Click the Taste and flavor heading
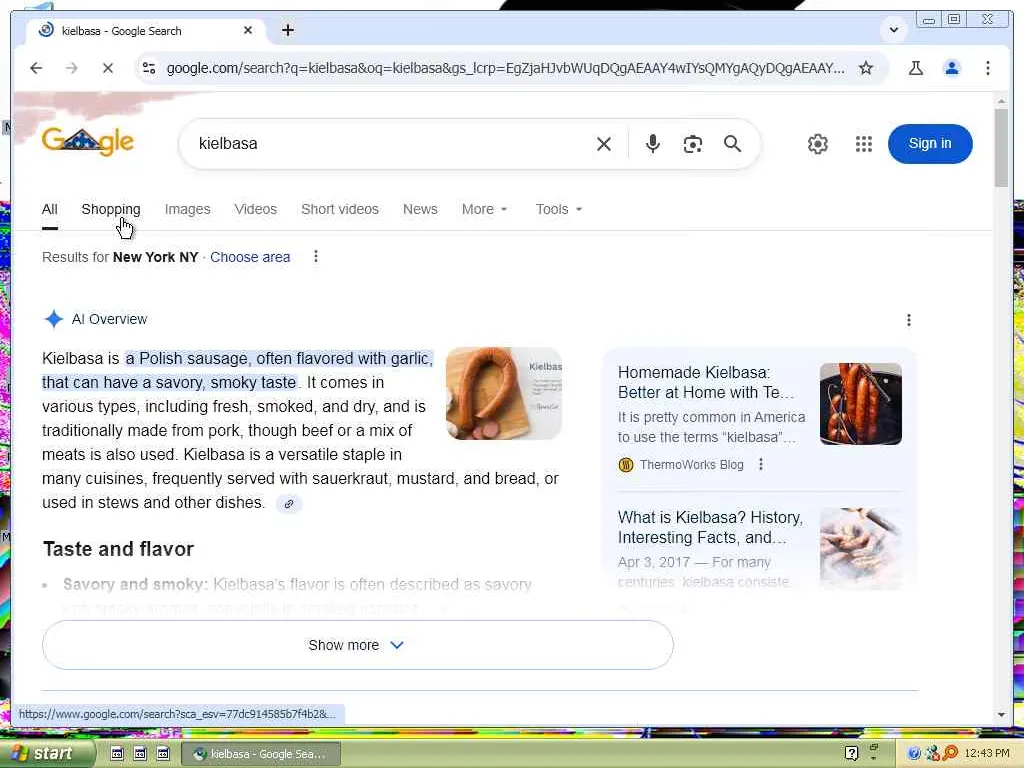Viewport: 1024px width, 768px height. click(118, 549)
